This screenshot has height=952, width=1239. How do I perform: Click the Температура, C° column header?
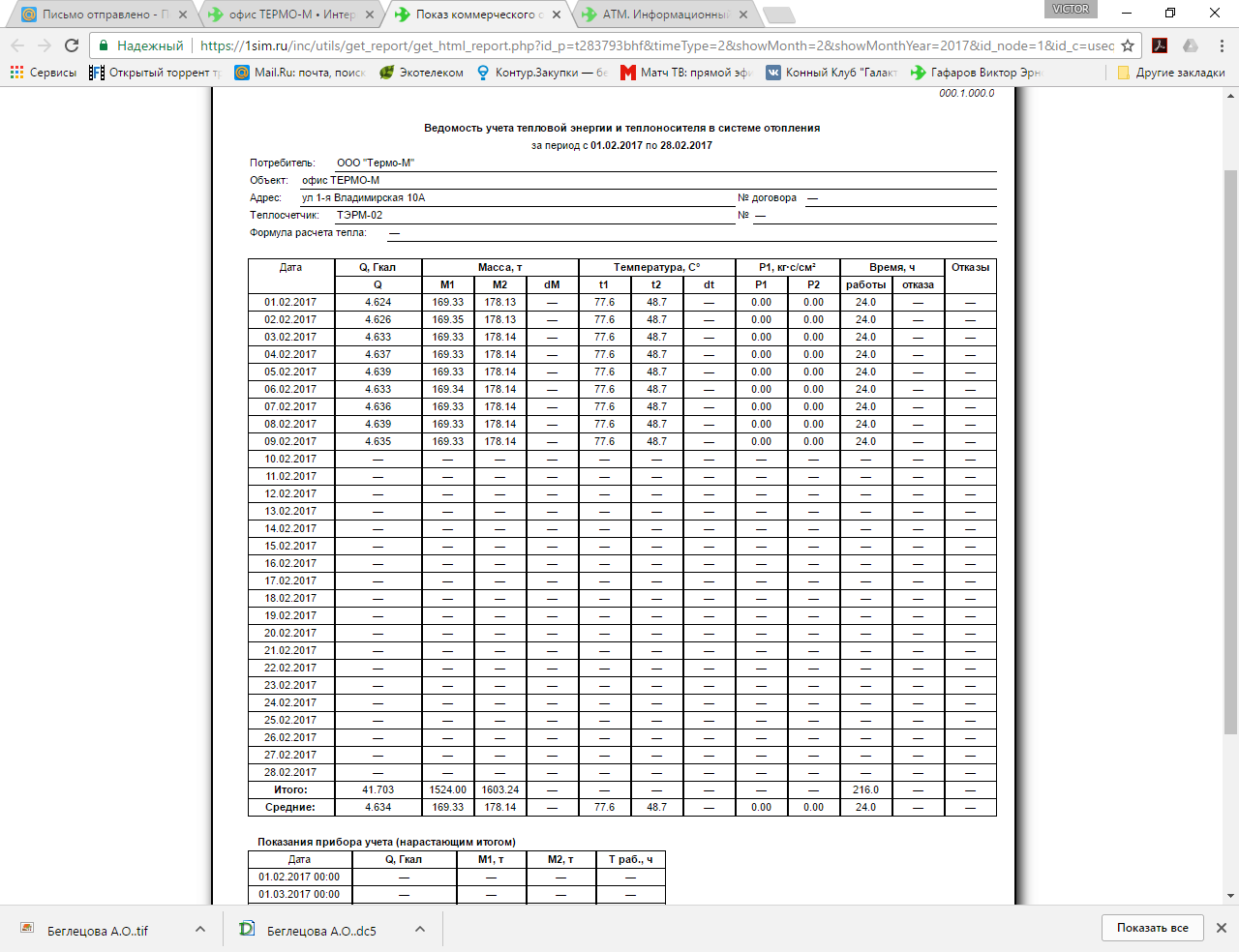pos(656,268)
